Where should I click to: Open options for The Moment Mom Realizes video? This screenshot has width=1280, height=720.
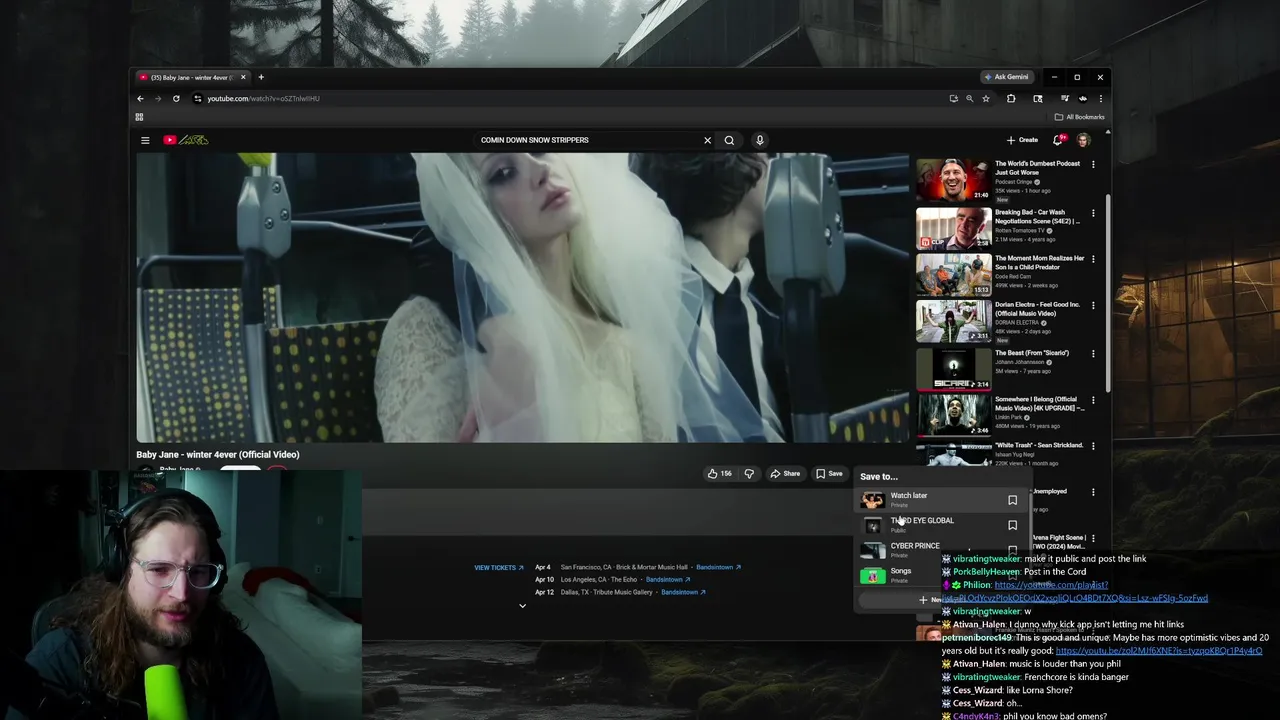point(1093,259)
